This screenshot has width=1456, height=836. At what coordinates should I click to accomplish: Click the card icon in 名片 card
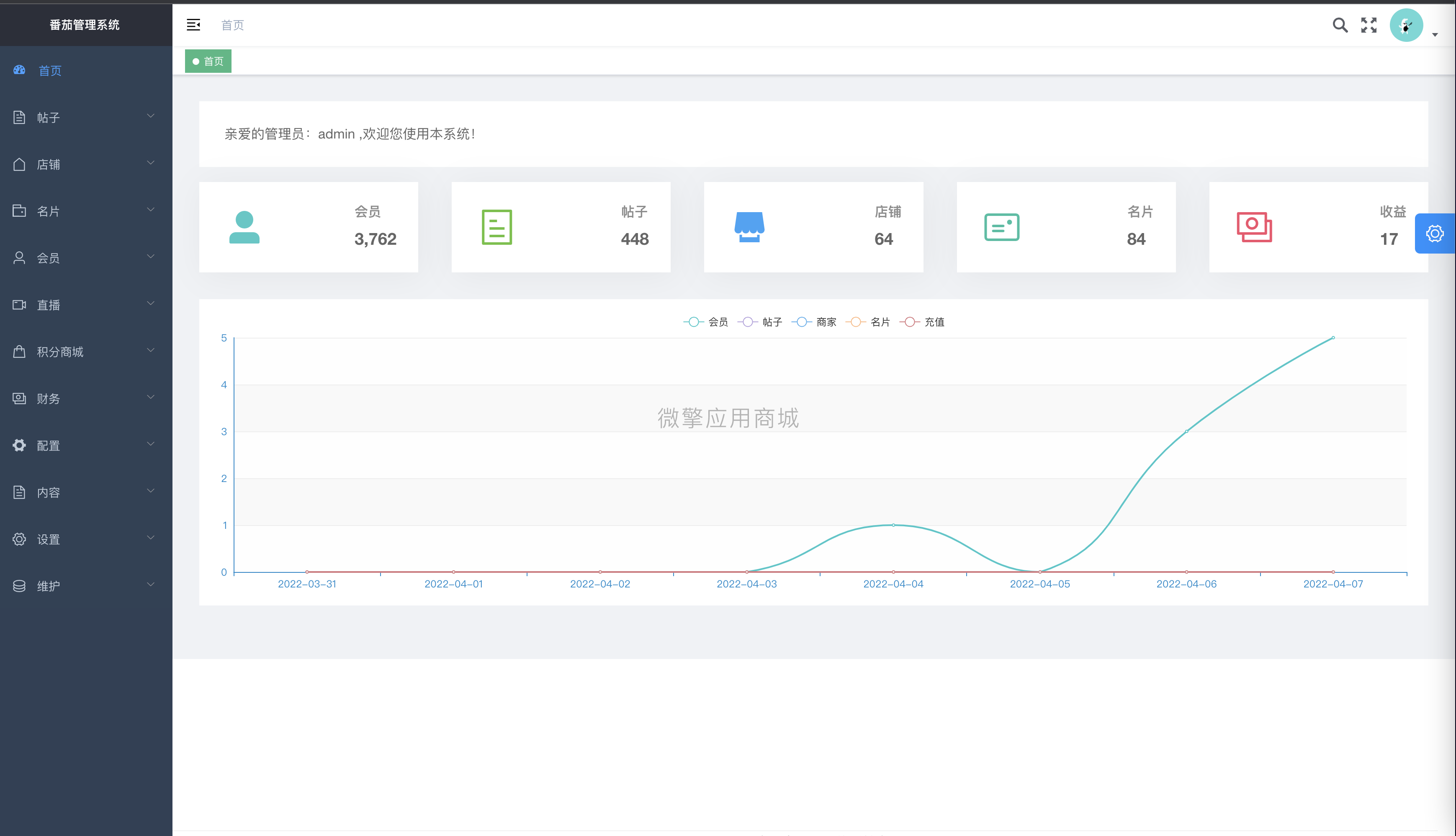1002,227
